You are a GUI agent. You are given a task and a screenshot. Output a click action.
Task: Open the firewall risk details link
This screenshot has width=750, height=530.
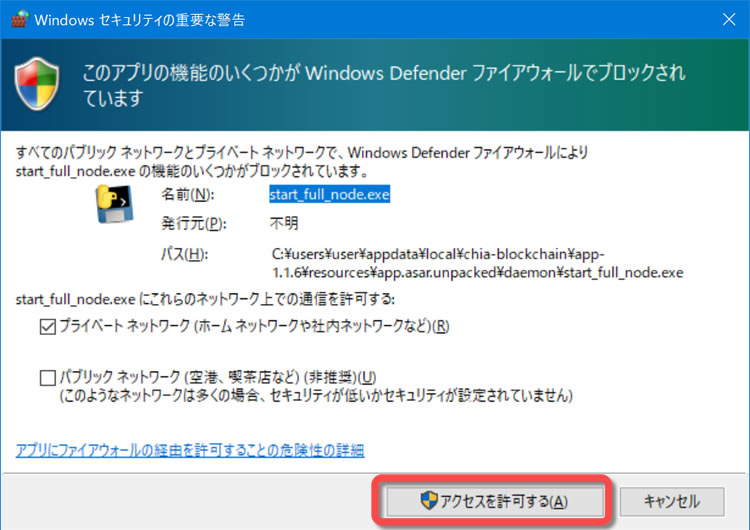[x=190, y=450]
